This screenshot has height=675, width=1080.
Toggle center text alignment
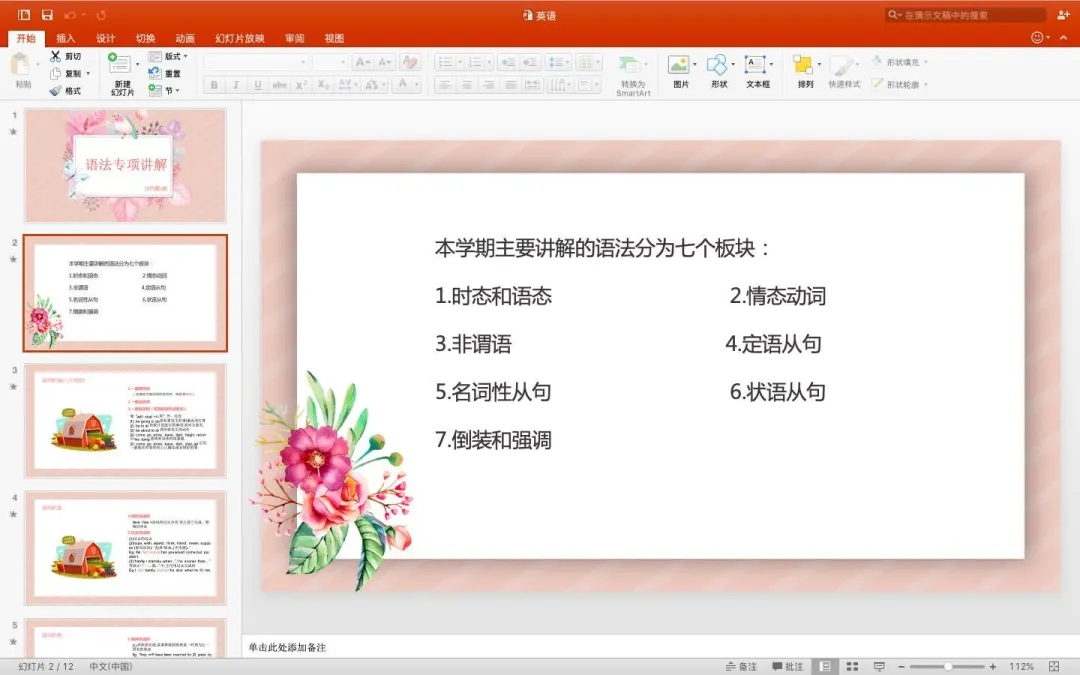click(x=467, y=85)
